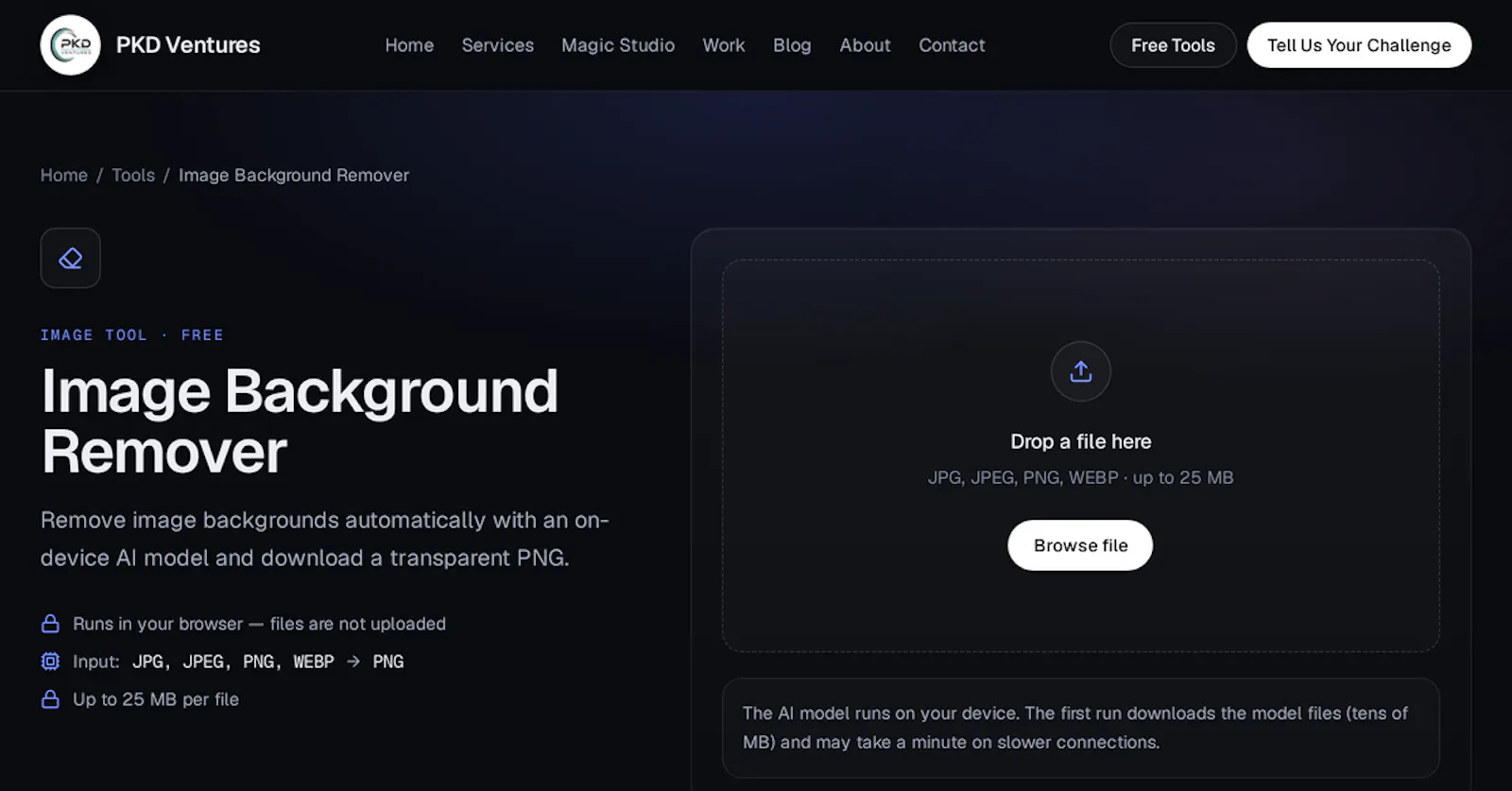The width and height of the screenshot is (1512, 791).
Task: Open the Home navigation menu item
Action: coord(409,45)
